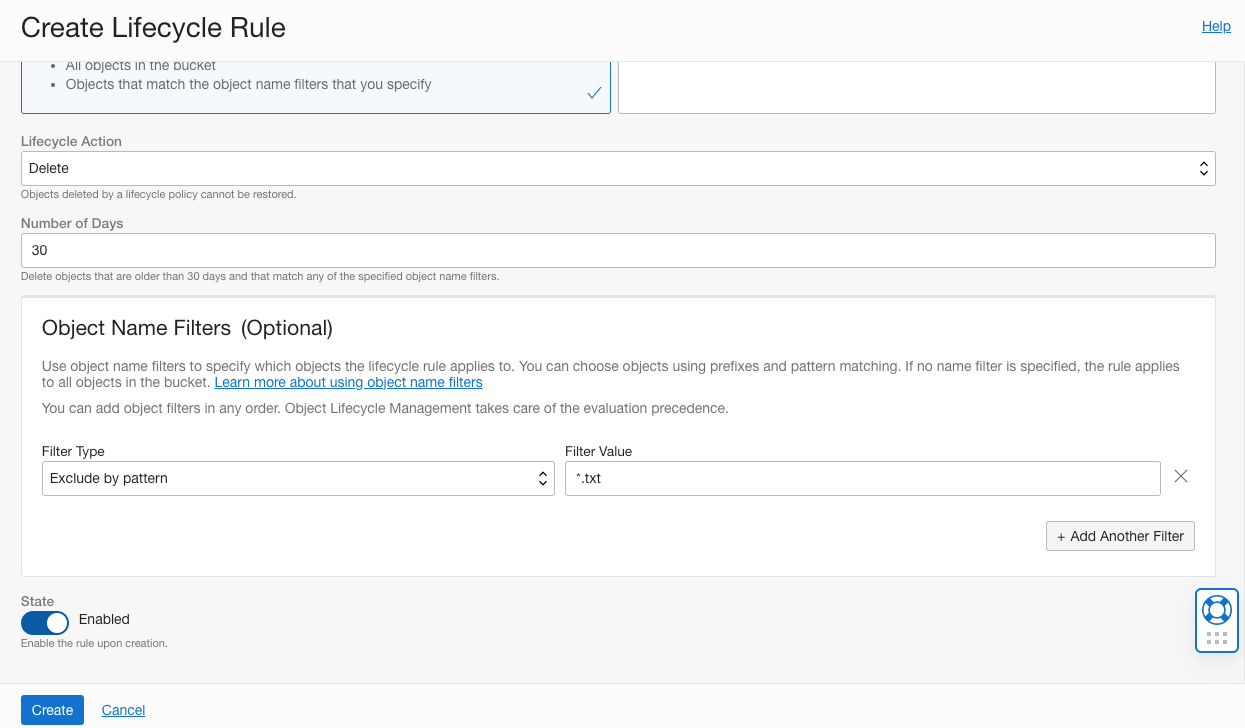Click the Enabled label beside State switch
Image resolution: width=1245 pixels, height=728 pixels.
click(x=104, y=619)
